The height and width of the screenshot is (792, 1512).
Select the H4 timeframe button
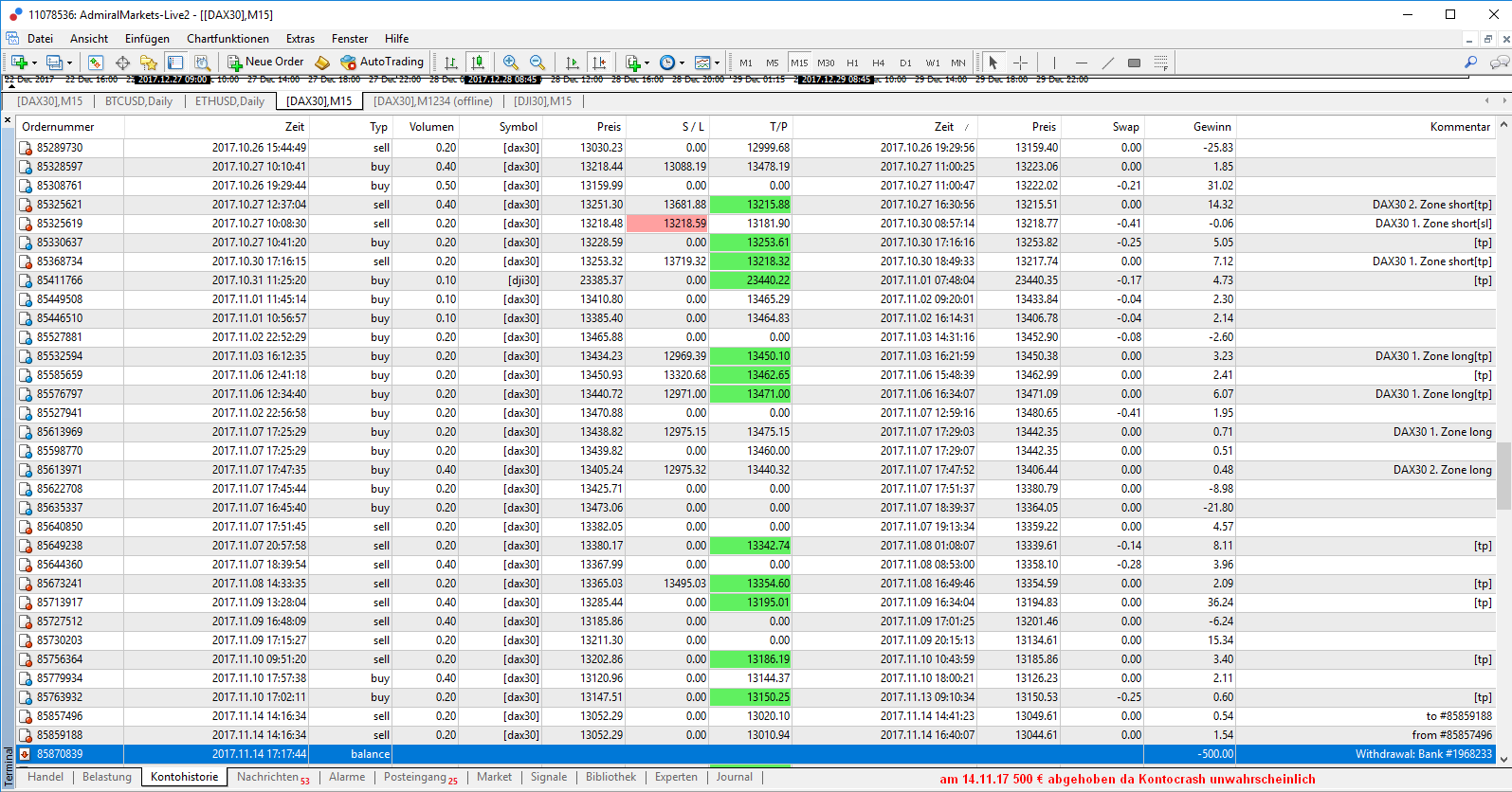point(878,63)
